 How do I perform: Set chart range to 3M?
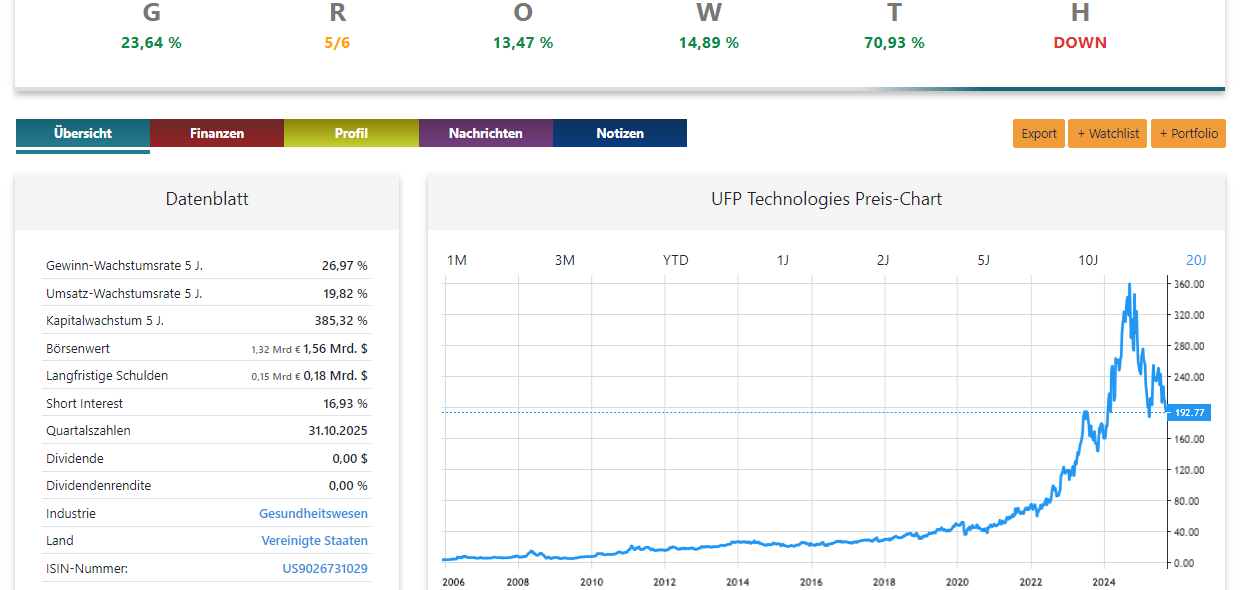coord(565,260)
